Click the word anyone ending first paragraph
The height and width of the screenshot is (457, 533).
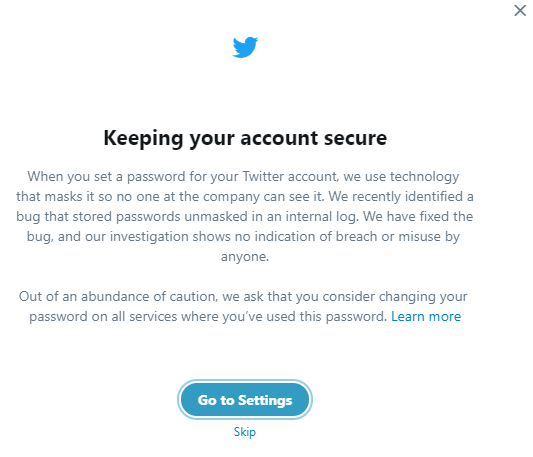click(245, 257)
